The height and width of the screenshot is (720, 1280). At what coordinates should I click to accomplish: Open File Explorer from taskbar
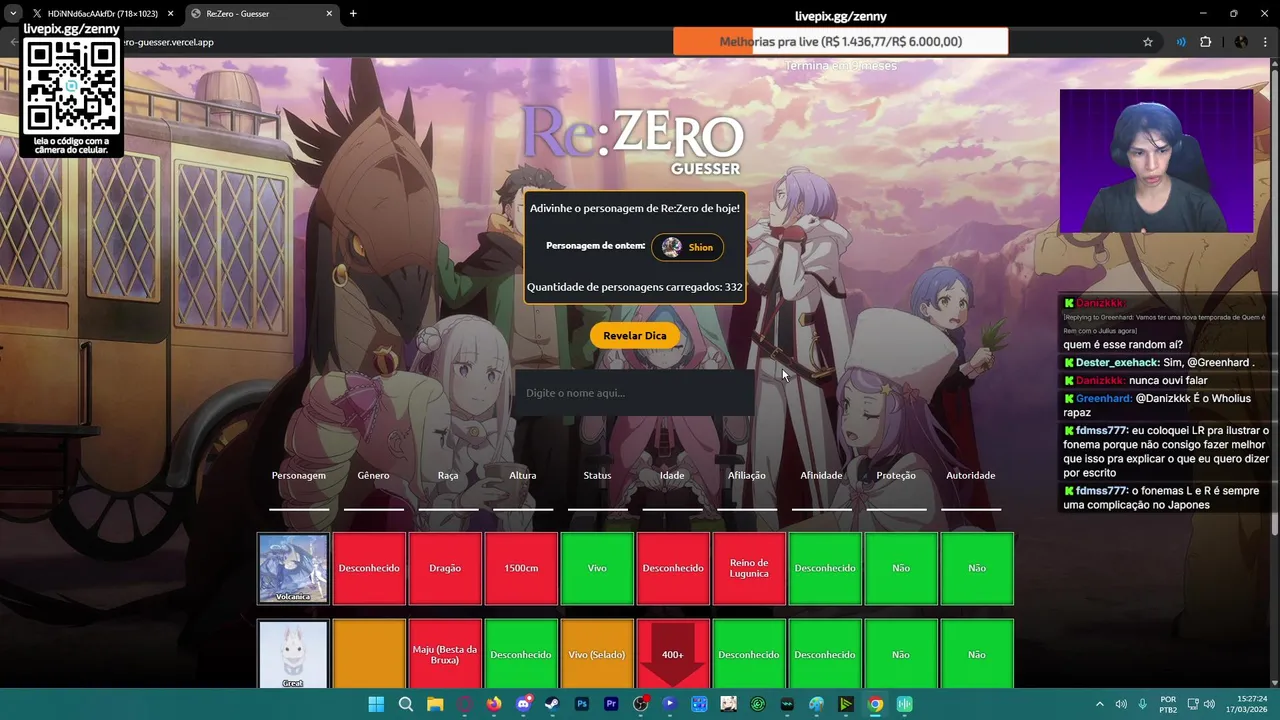tap(435, 704)
